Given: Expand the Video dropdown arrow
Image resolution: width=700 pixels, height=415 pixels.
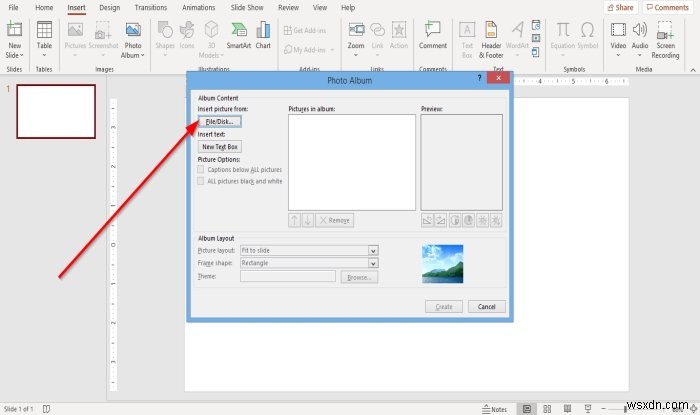Looking at the screenshot, I should click(618, 55).
